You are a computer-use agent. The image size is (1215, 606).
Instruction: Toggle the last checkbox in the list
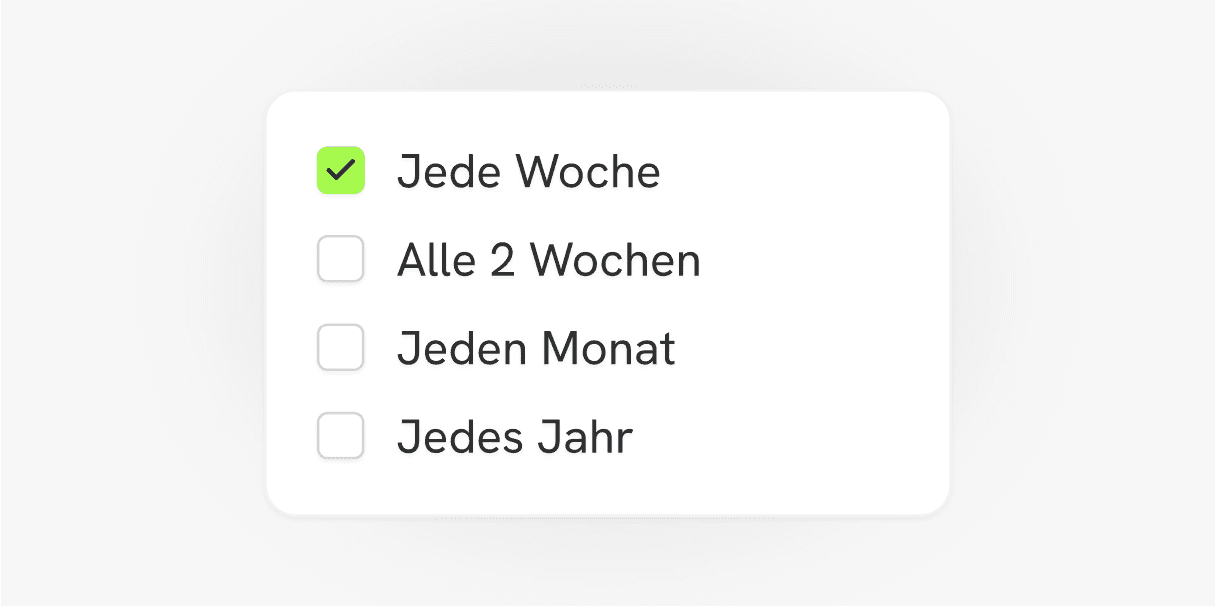pyautogui.click(x=340, y=436)
